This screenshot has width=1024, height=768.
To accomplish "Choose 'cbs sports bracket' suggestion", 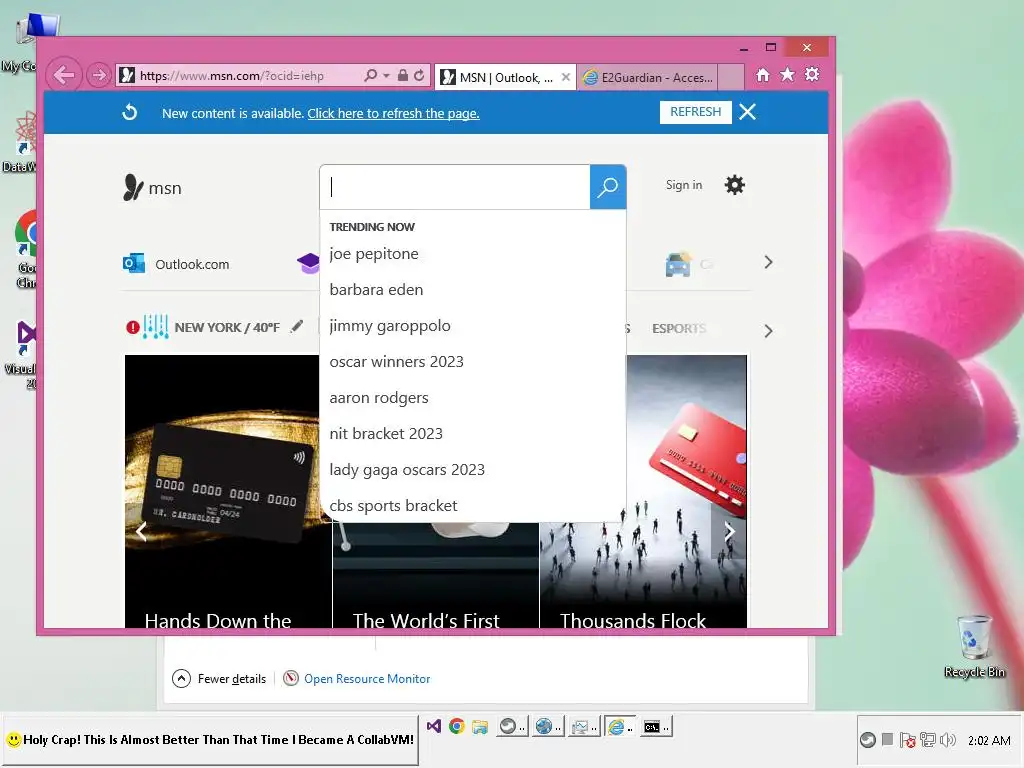I will pyautogui.click(x=393, y=505).
